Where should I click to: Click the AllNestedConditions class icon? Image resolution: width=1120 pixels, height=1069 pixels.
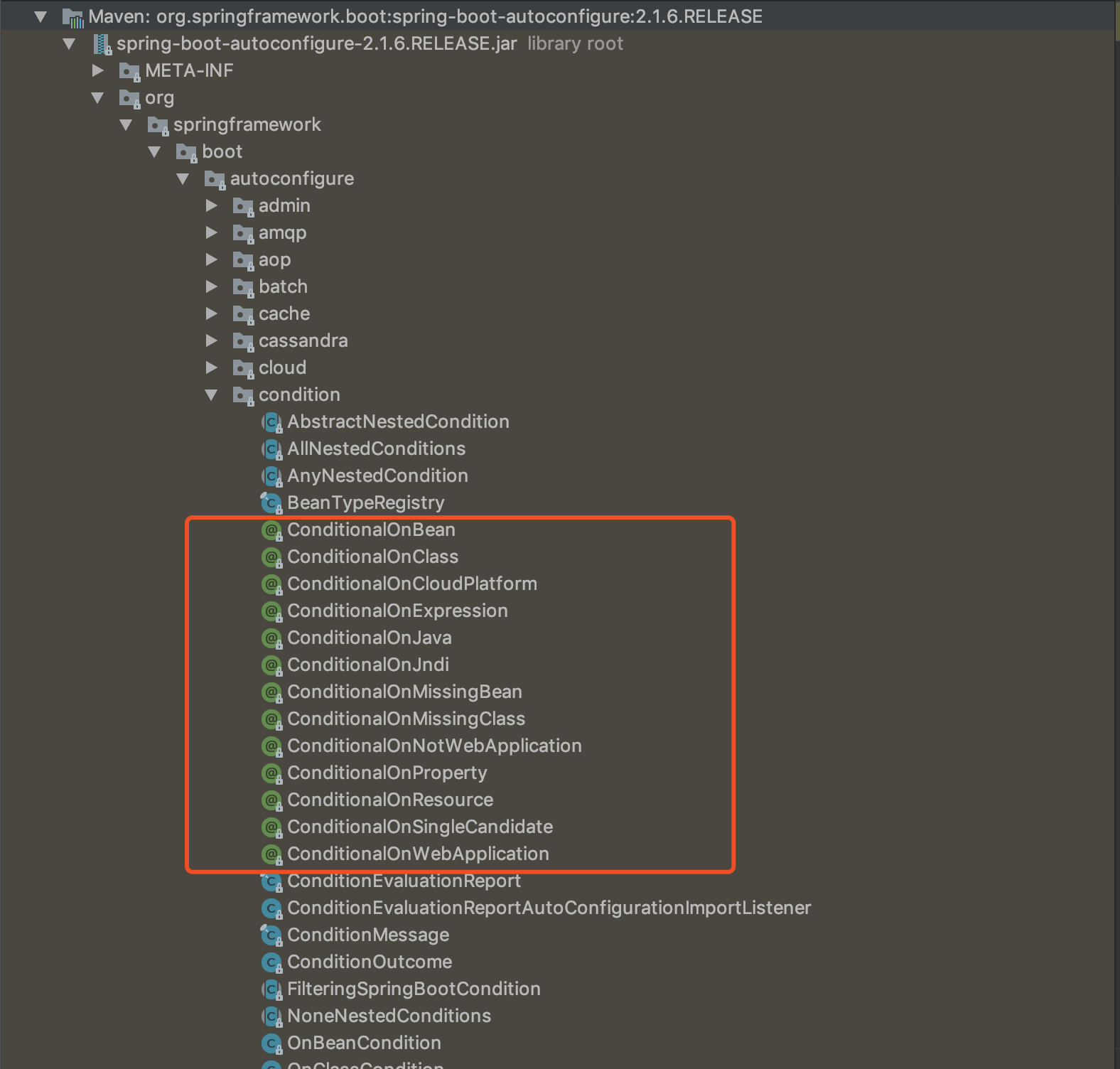(x=271, y=450)
